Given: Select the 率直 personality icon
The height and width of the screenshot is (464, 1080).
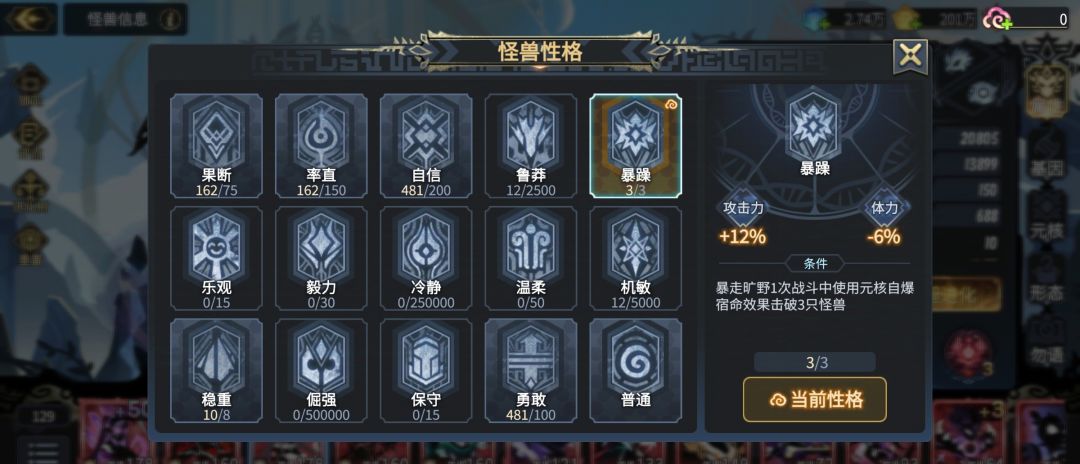Looking at the screenshot, I should tap(321, 146).
